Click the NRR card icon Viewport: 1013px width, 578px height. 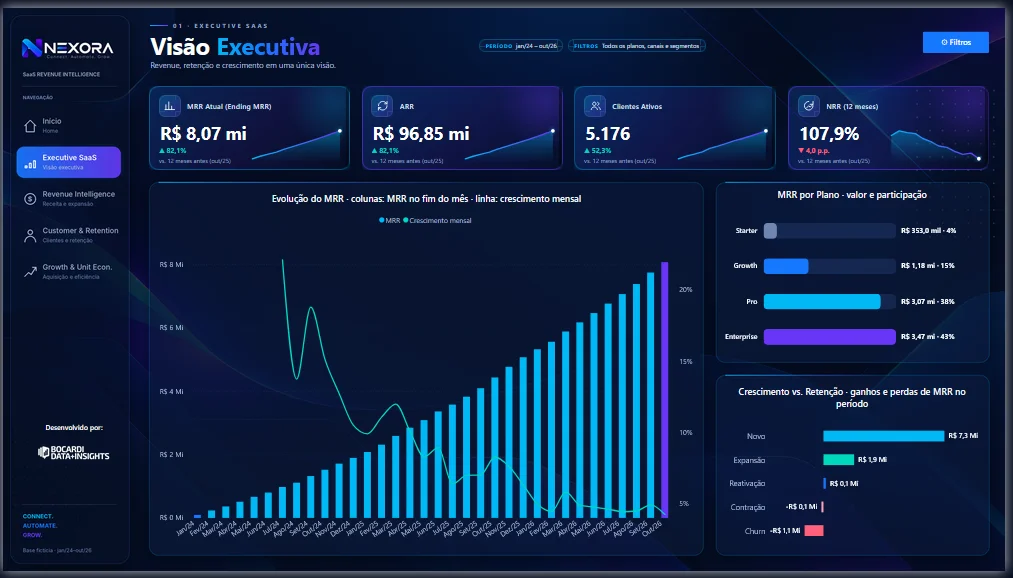(808, 106)
